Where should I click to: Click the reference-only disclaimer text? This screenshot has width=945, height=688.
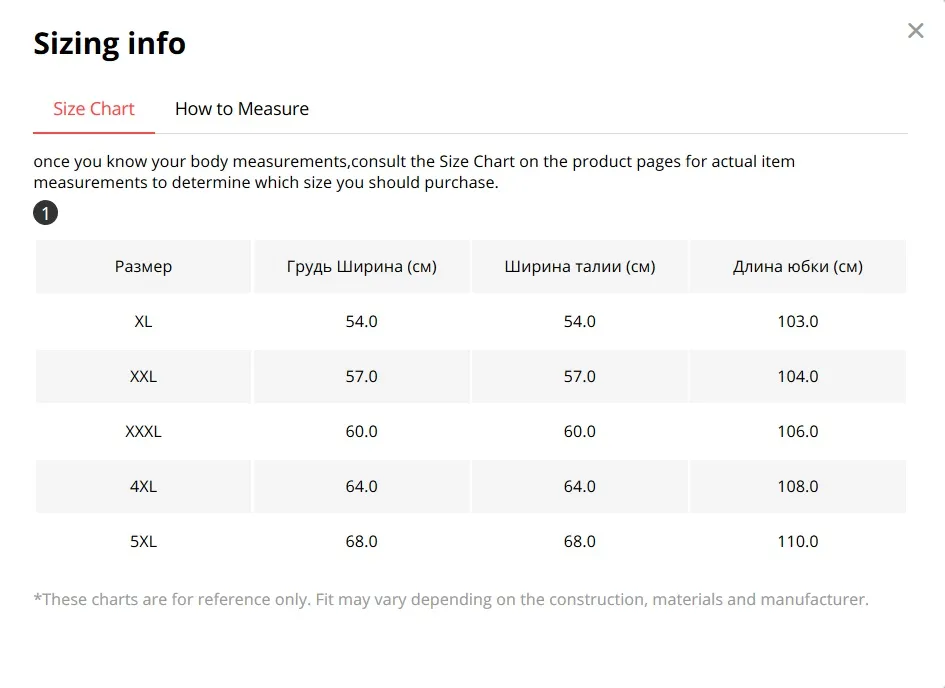(x=451, y=599)
